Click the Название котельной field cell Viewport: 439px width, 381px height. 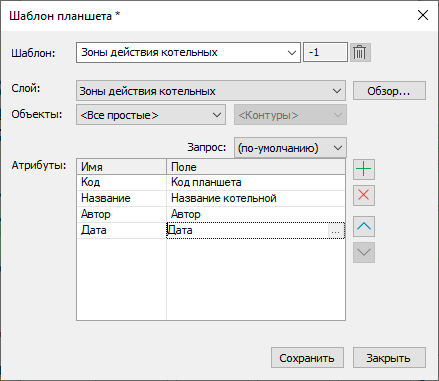[256, 198]
